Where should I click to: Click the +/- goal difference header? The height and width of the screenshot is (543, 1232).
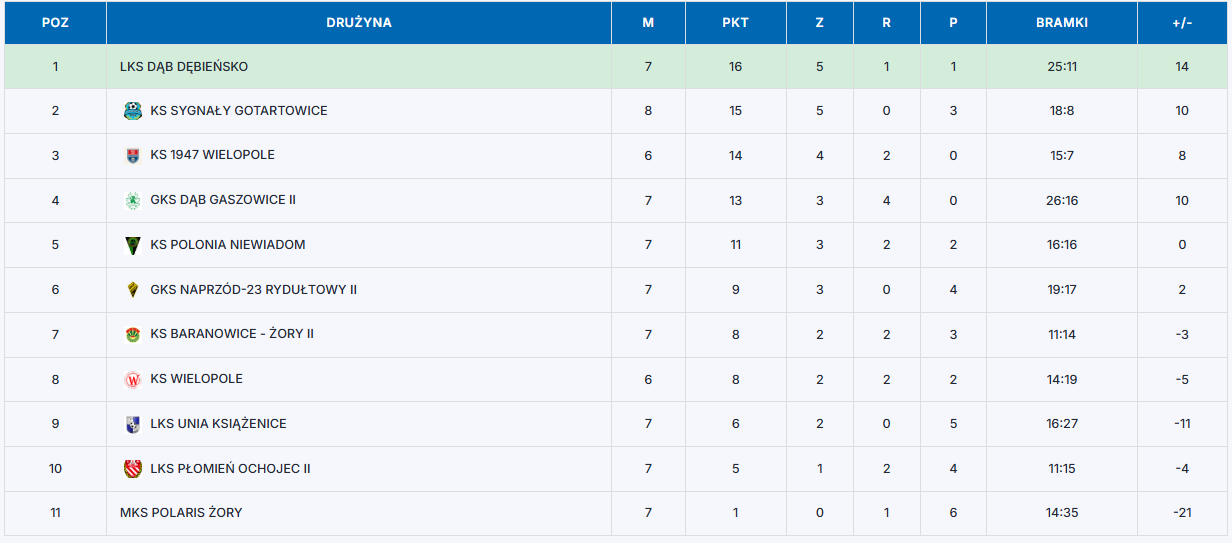tap(1182, 22)
